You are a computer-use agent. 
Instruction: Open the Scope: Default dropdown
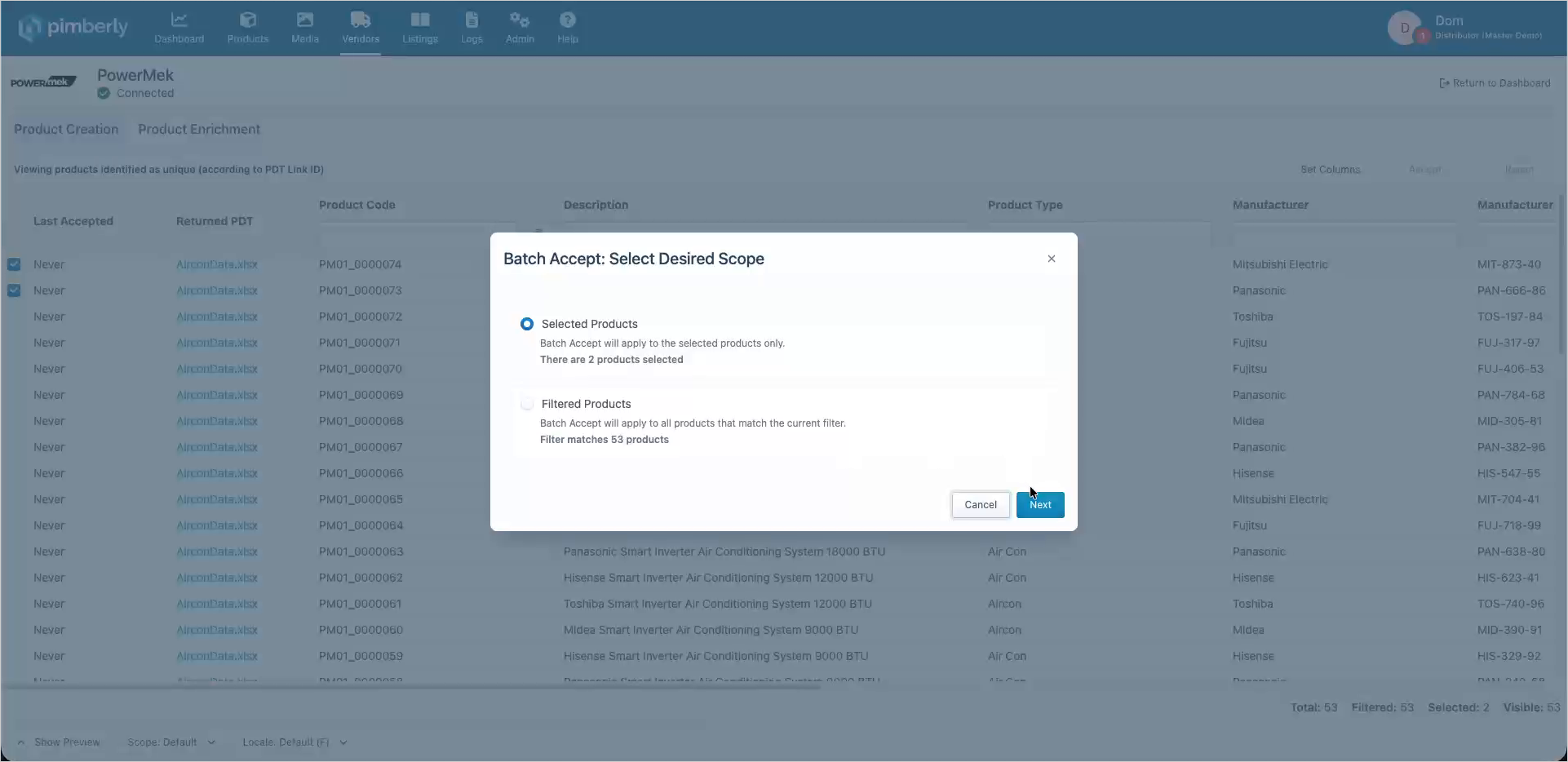click(x=171, y=742)
